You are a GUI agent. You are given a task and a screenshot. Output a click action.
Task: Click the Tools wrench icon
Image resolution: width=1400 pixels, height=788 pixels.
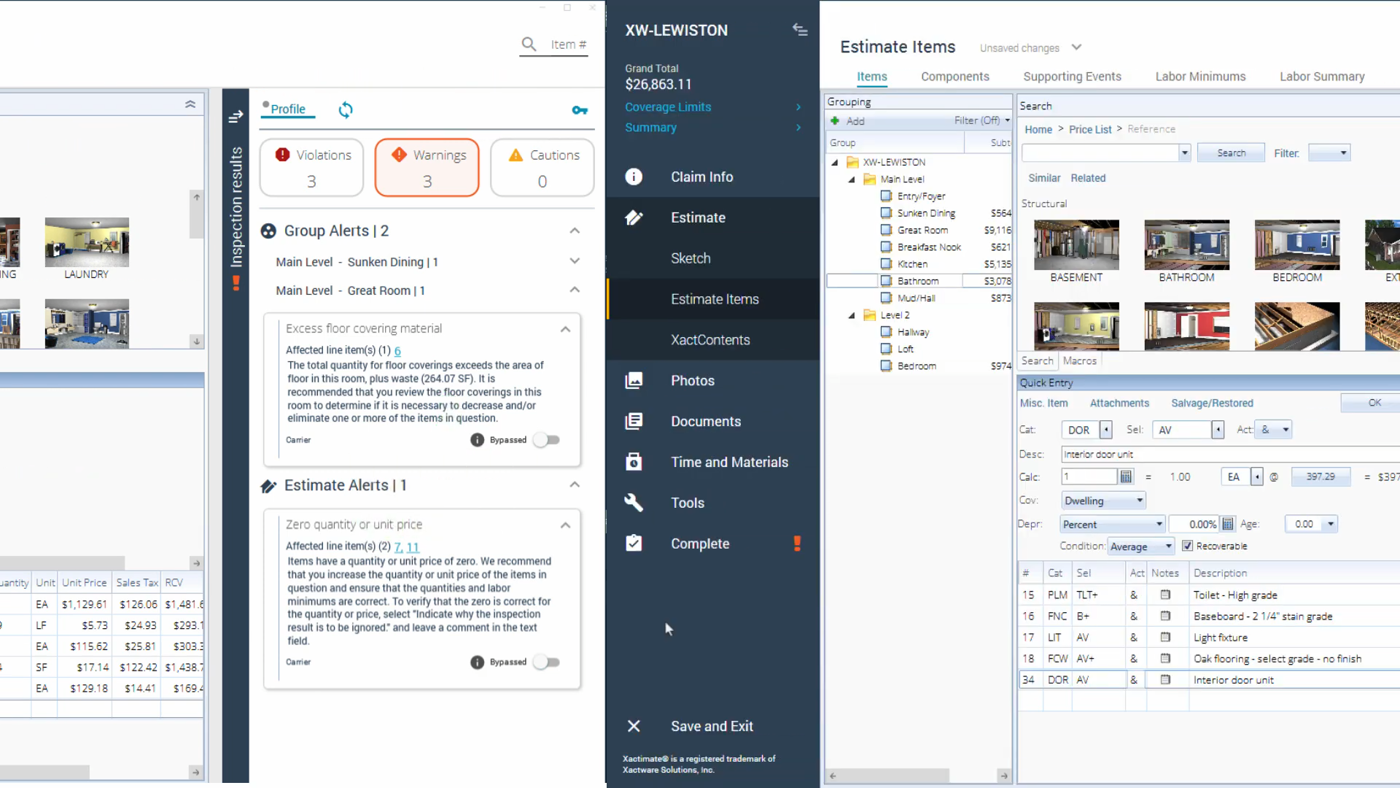[634, 503]
